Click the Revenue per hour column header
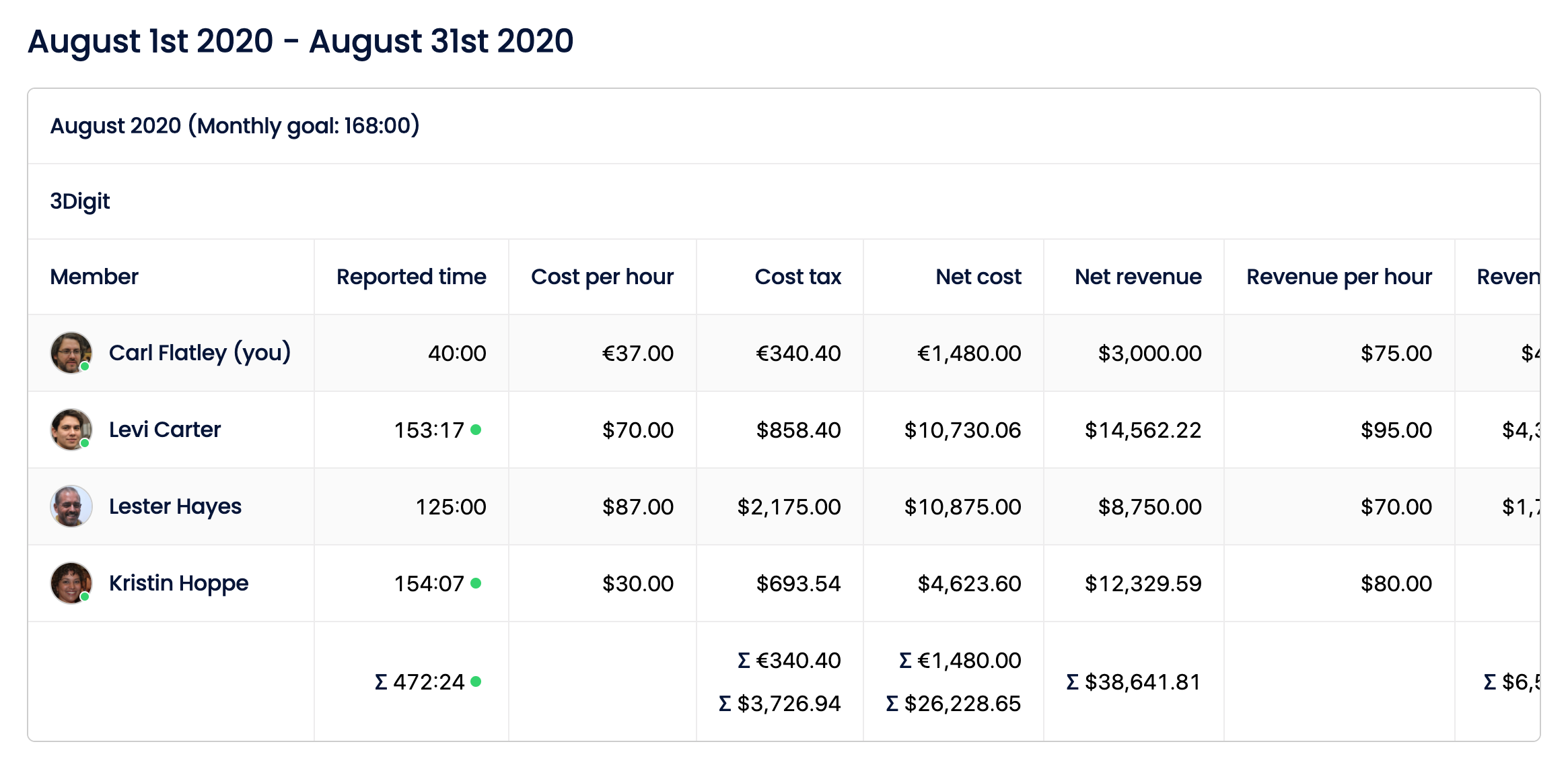Image resolution: width=1568 pixels, height=769 pixels. [1339, 277]
